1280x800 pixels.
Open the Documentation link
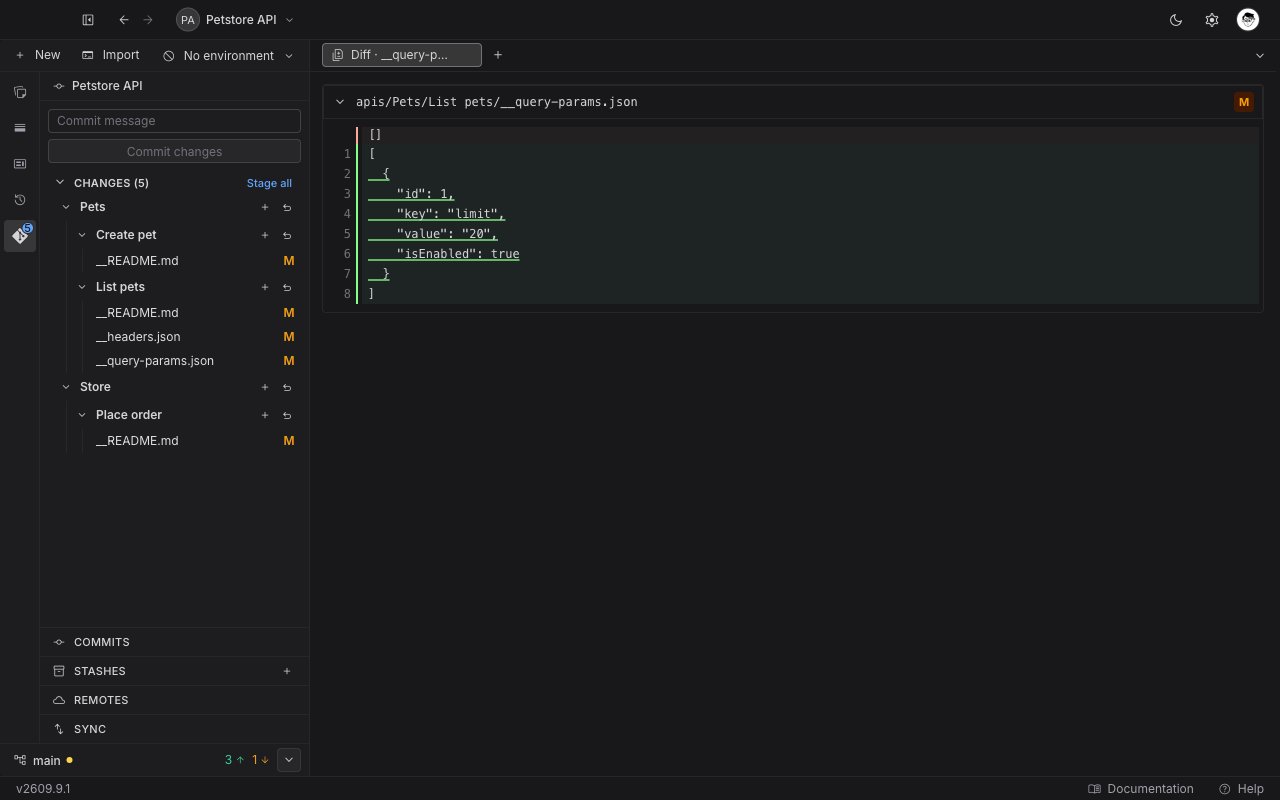1141,789
